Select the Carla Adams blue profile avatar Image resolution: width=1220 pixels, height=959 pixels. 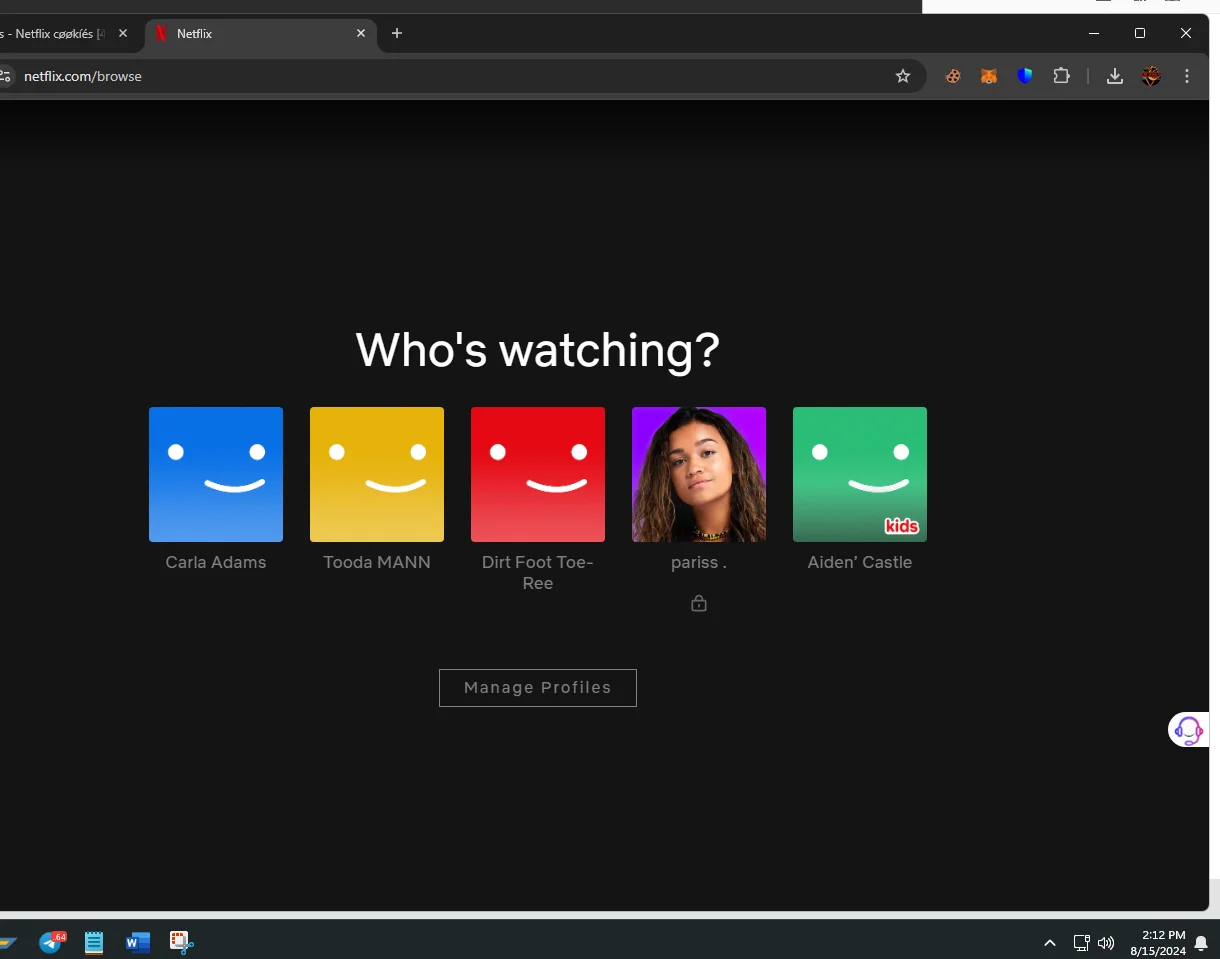tap(216, 474)
